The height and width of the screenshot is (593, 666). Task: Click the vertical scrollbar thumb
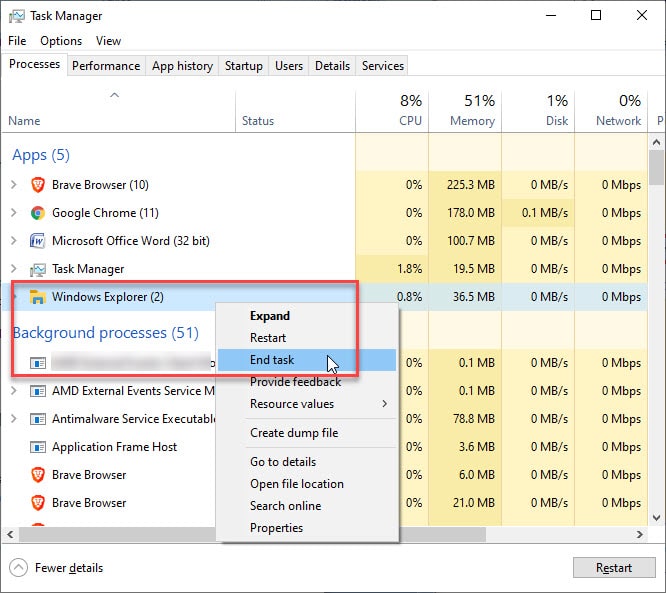click(656, 167)
